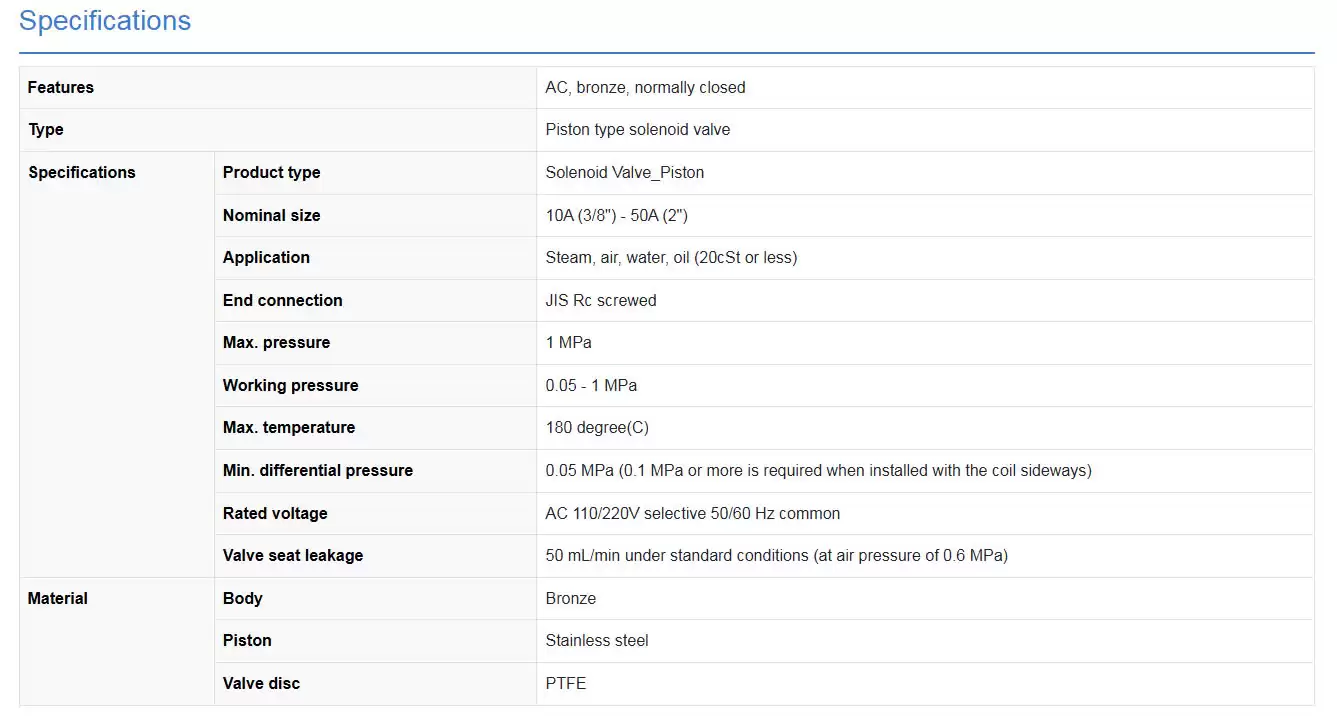Click the bold Specifications group label
Image resolution: width=1337 pixels, height=723 pixels.
pyautogui.click(x=82, y=172)
